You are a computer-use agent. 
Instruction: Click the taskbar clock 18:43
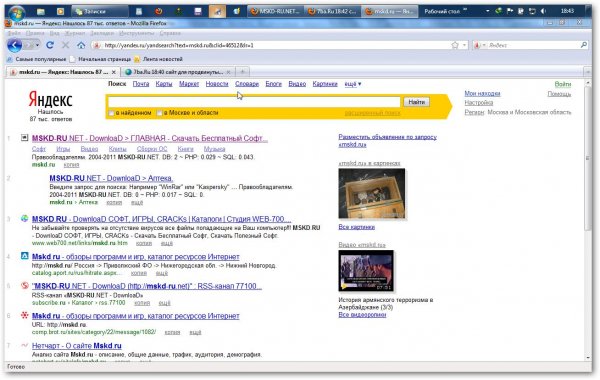pyautogui.click(x=567, y=11)
